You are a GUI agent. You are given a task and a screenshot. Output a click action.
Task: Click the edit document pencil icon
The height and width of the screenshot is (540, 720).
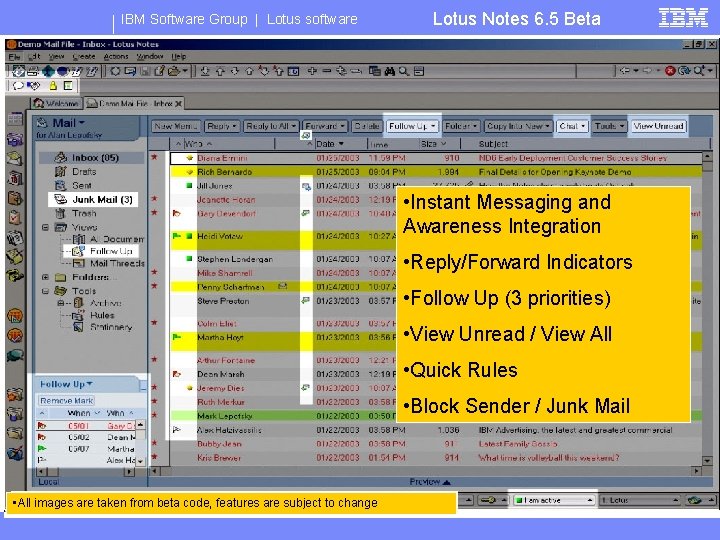point(159,71)
